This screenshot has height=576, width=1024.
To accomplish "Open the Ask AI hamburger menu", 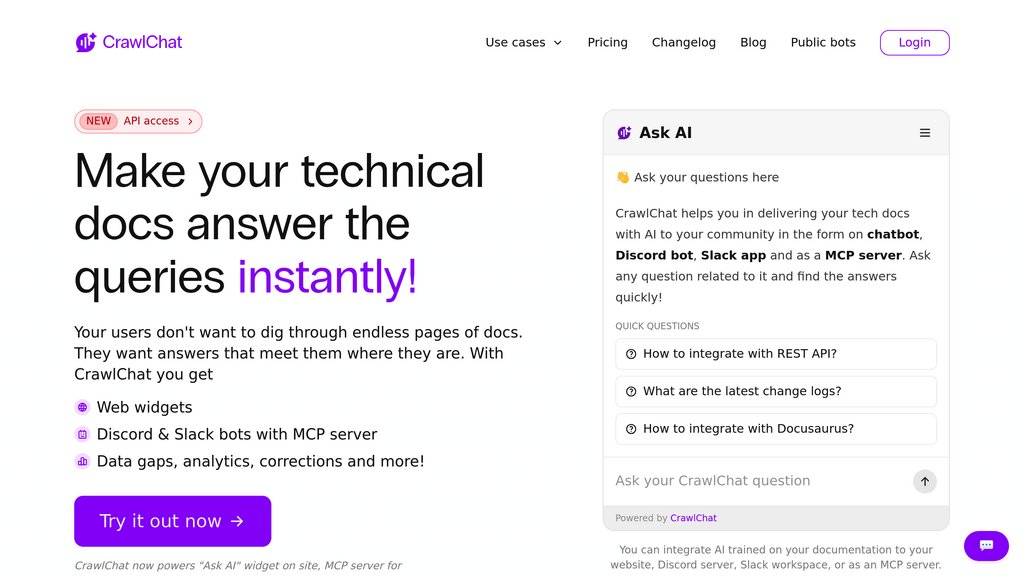I will coord(924,133).
